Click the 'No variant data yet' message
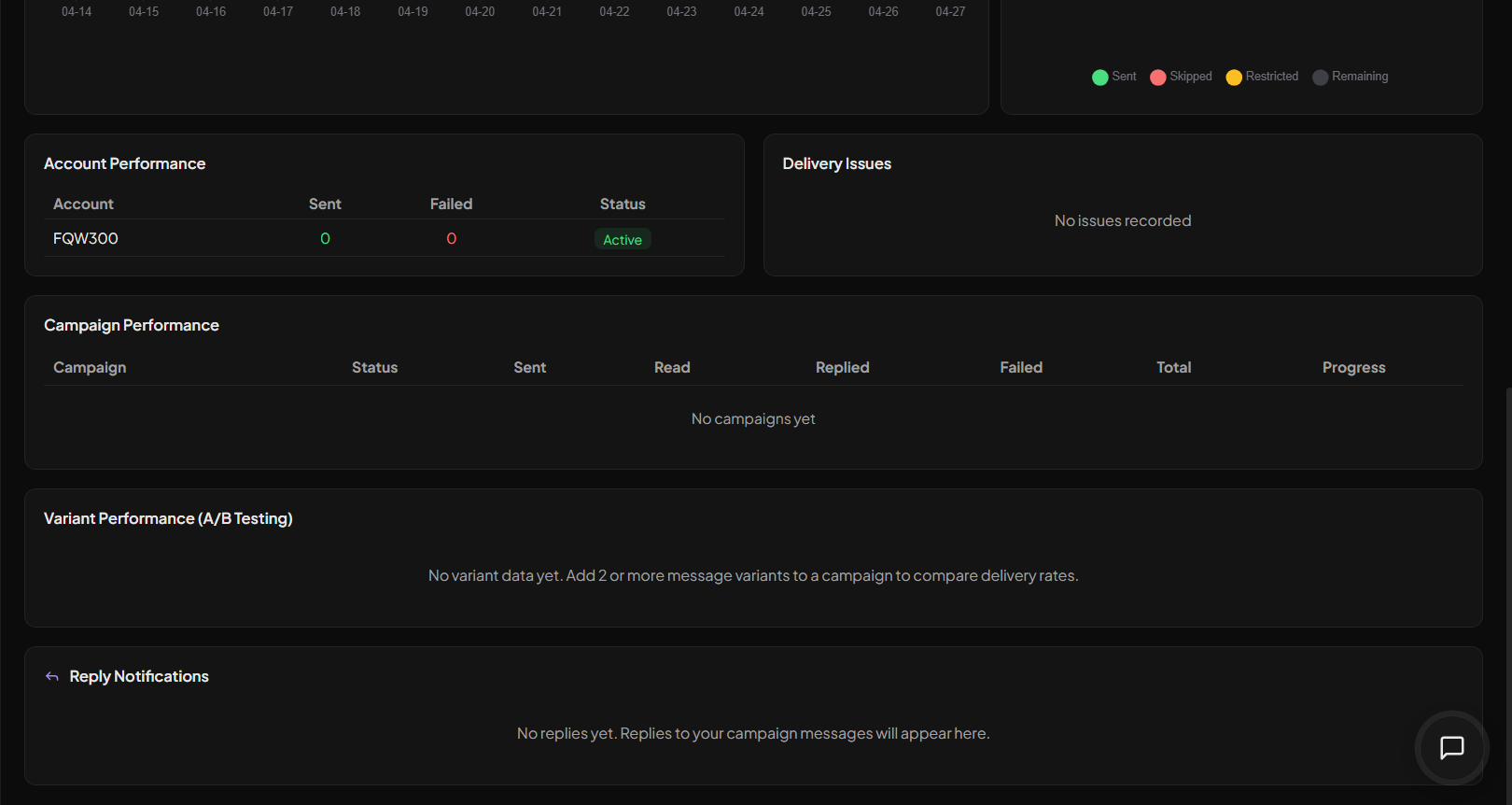This screenshot has height=805, width=1512. tap(753, 575)
